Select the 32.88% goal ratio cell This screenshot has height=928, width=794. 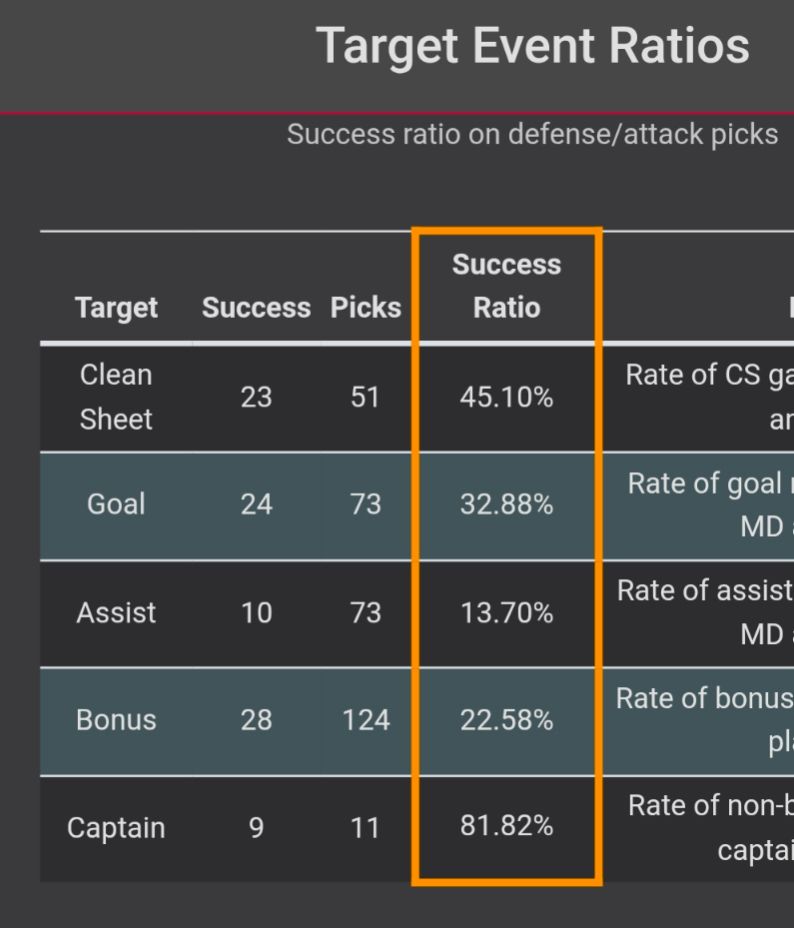pos(506,504)
